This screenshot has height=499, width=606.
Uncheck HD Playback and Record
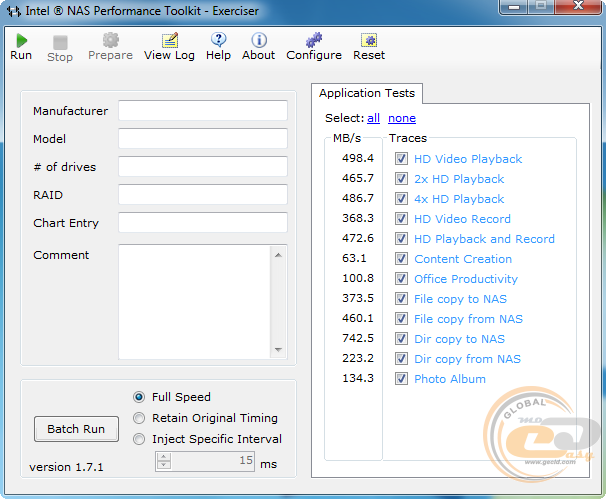(x=401, y=238)
